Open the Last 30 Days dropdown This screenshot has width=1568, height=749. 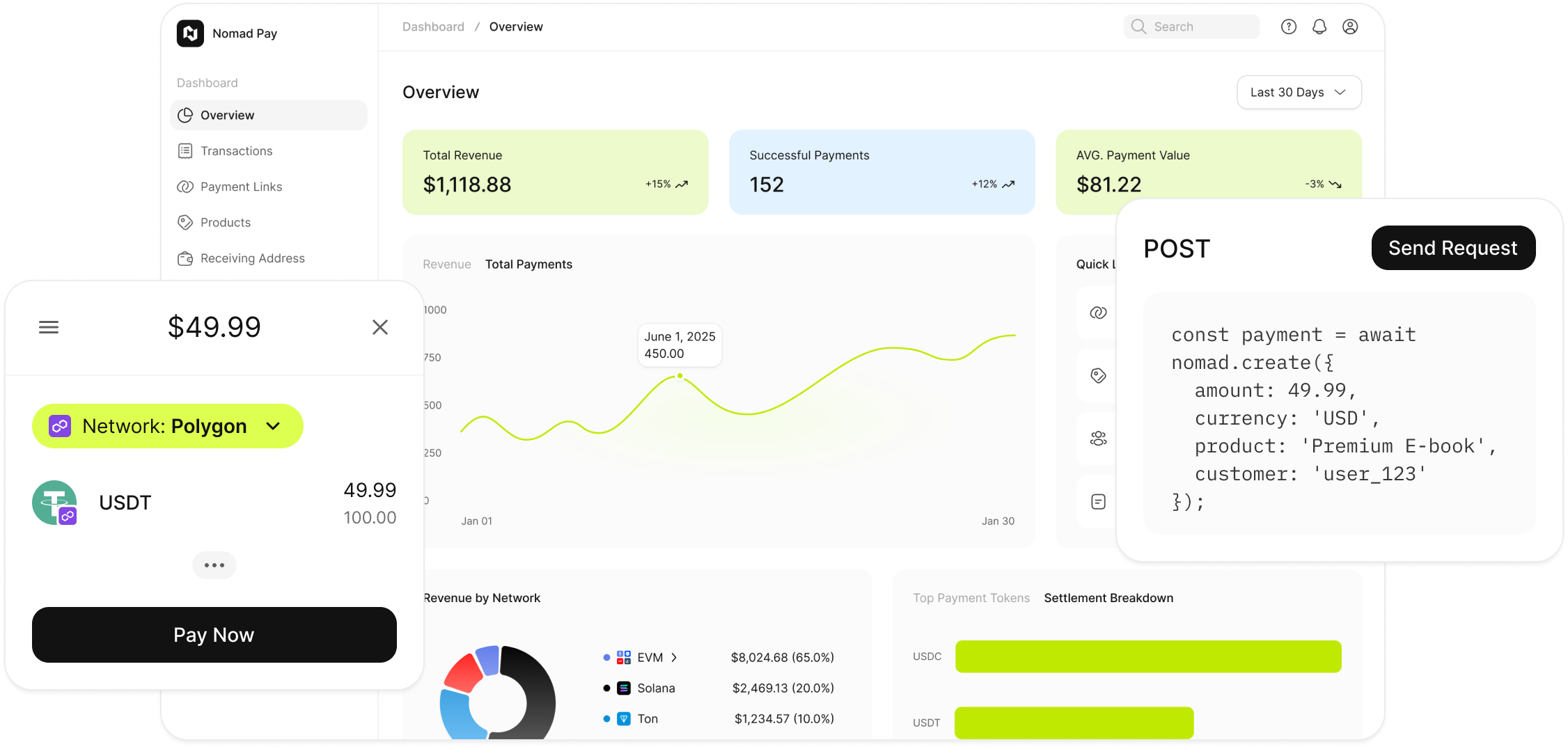point(1299,92)
